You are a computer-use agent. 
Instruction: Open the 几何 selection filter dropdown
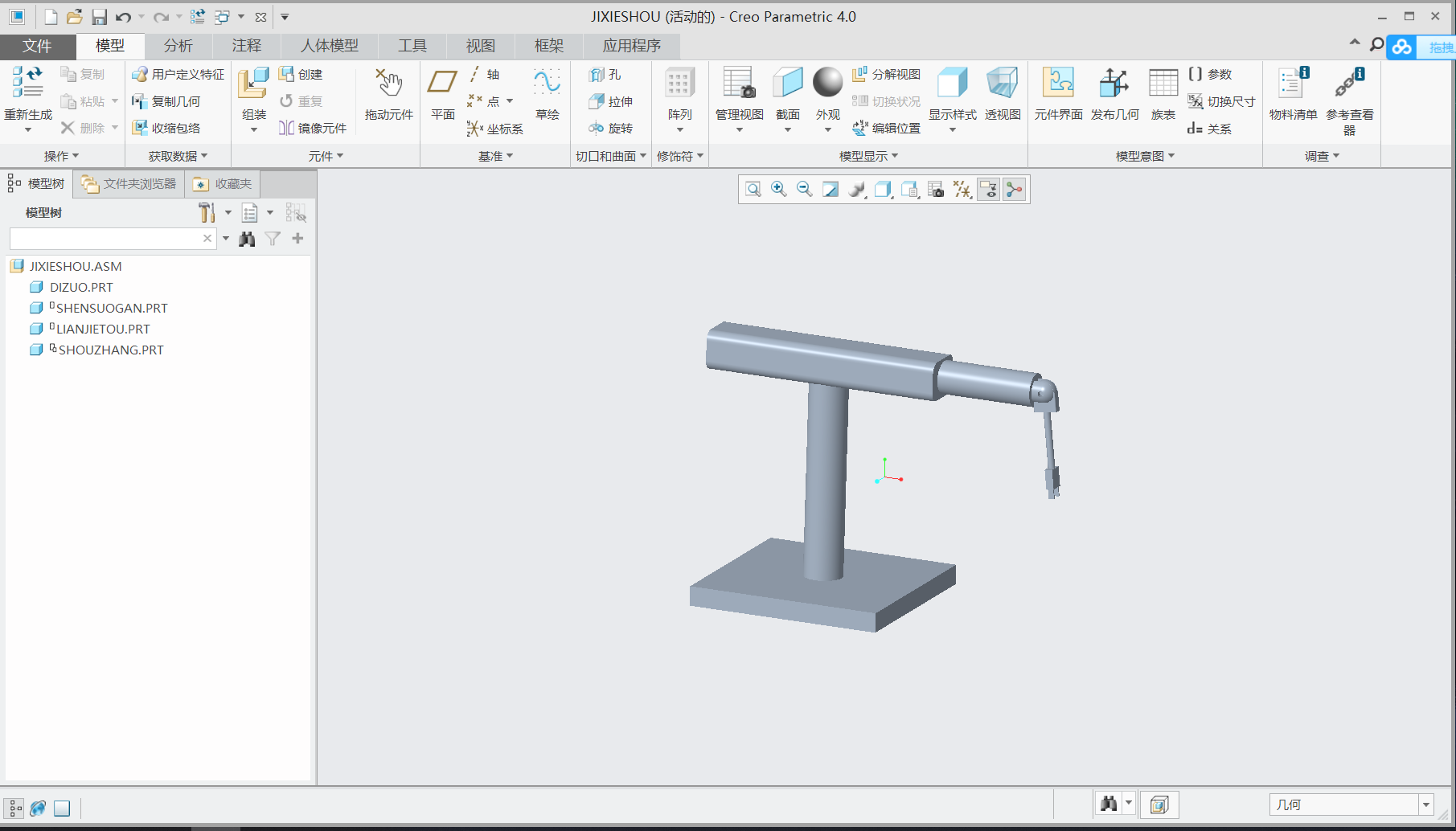(x=1425, y=804)
